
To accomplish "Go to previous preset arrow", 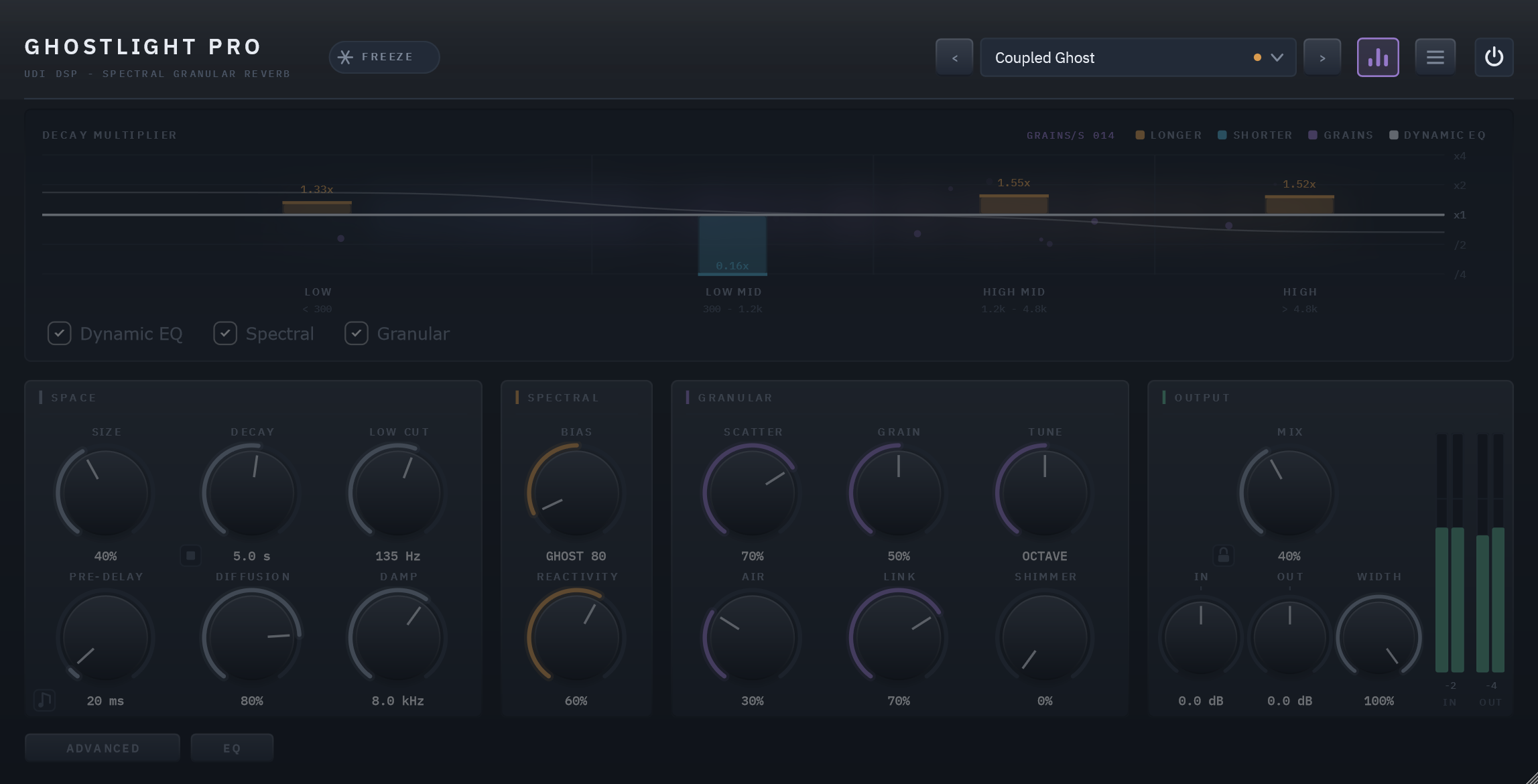I will coord(954,58).
